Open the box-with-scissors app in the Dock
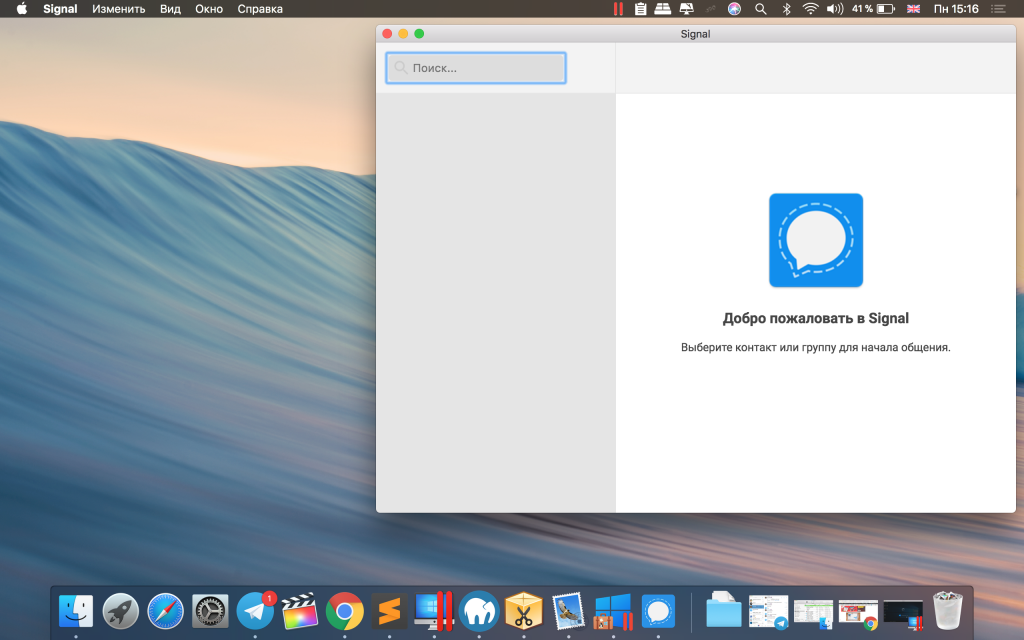The image size is (1024, 640). (524, 611)
